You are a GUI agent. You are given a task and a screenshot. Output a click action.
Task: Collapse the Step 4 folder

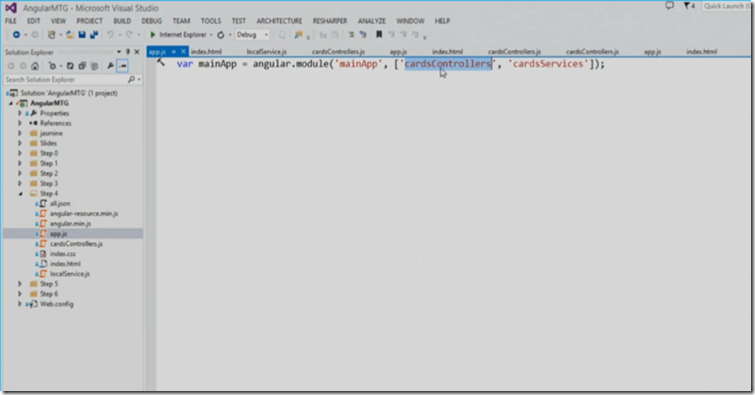click(x=20, y=194)
